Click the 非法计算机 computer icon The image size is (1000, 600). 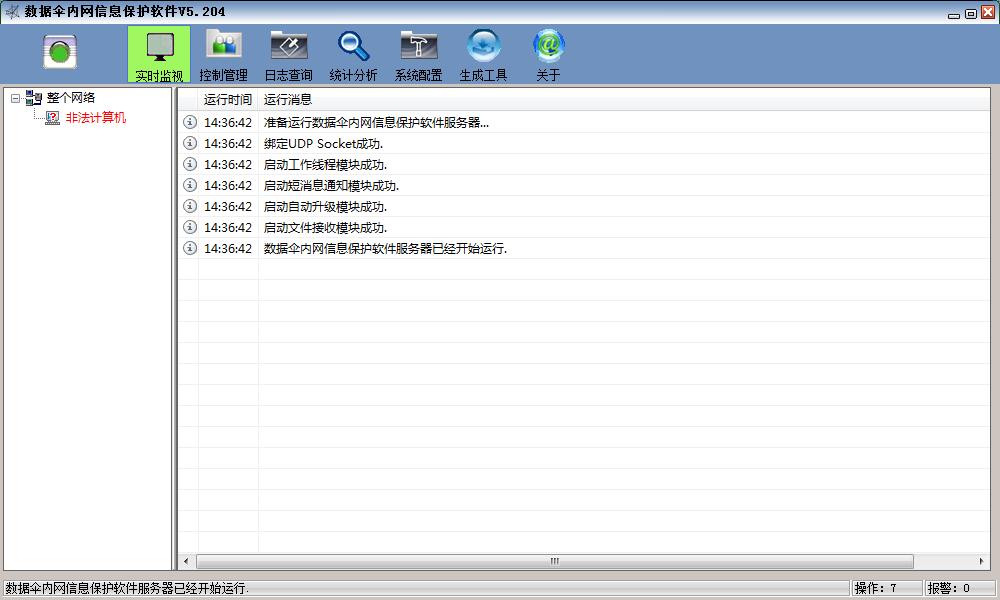(52, 118)
